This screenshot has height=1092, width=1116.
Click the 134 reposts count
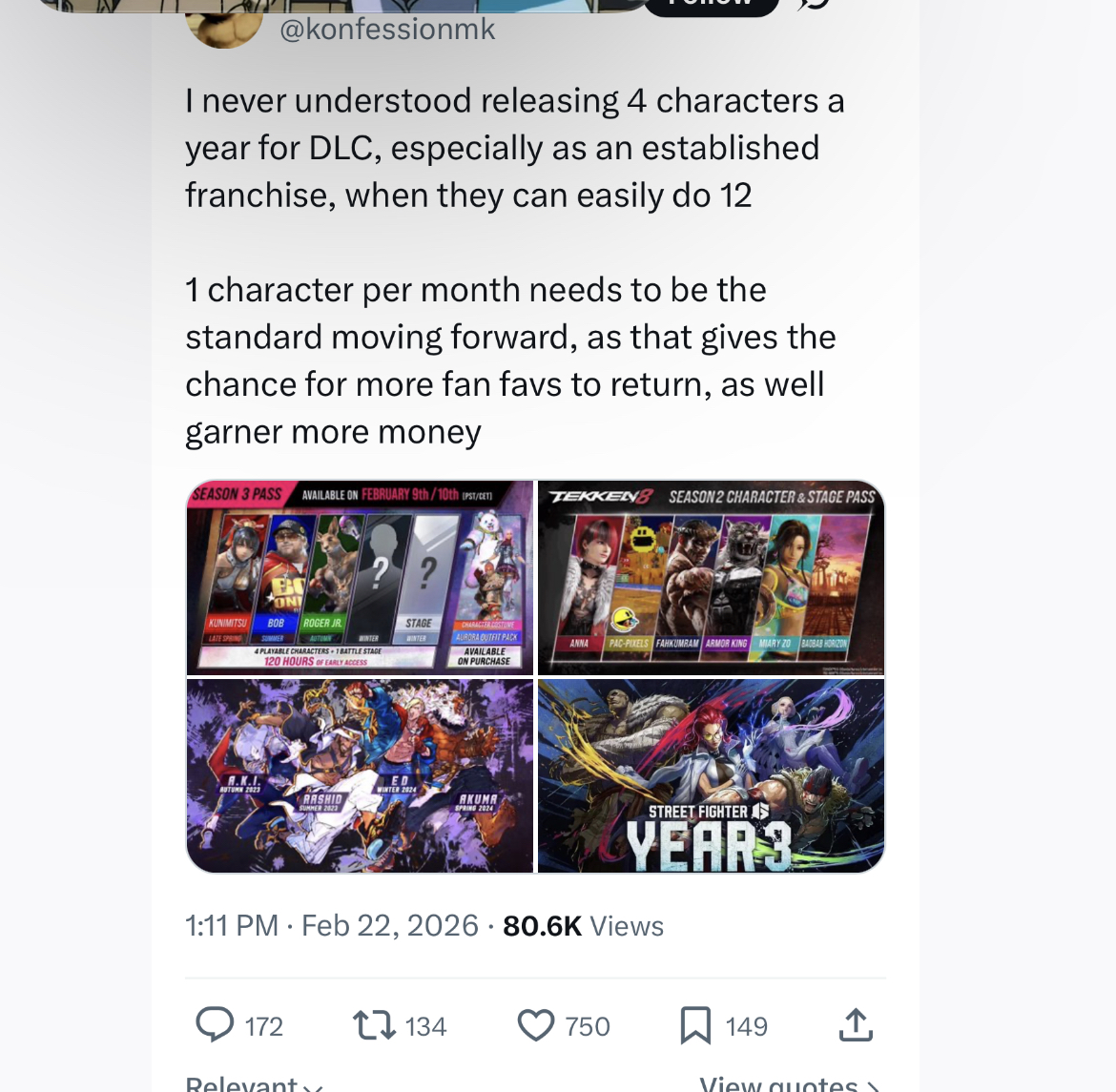(425, 1026)
